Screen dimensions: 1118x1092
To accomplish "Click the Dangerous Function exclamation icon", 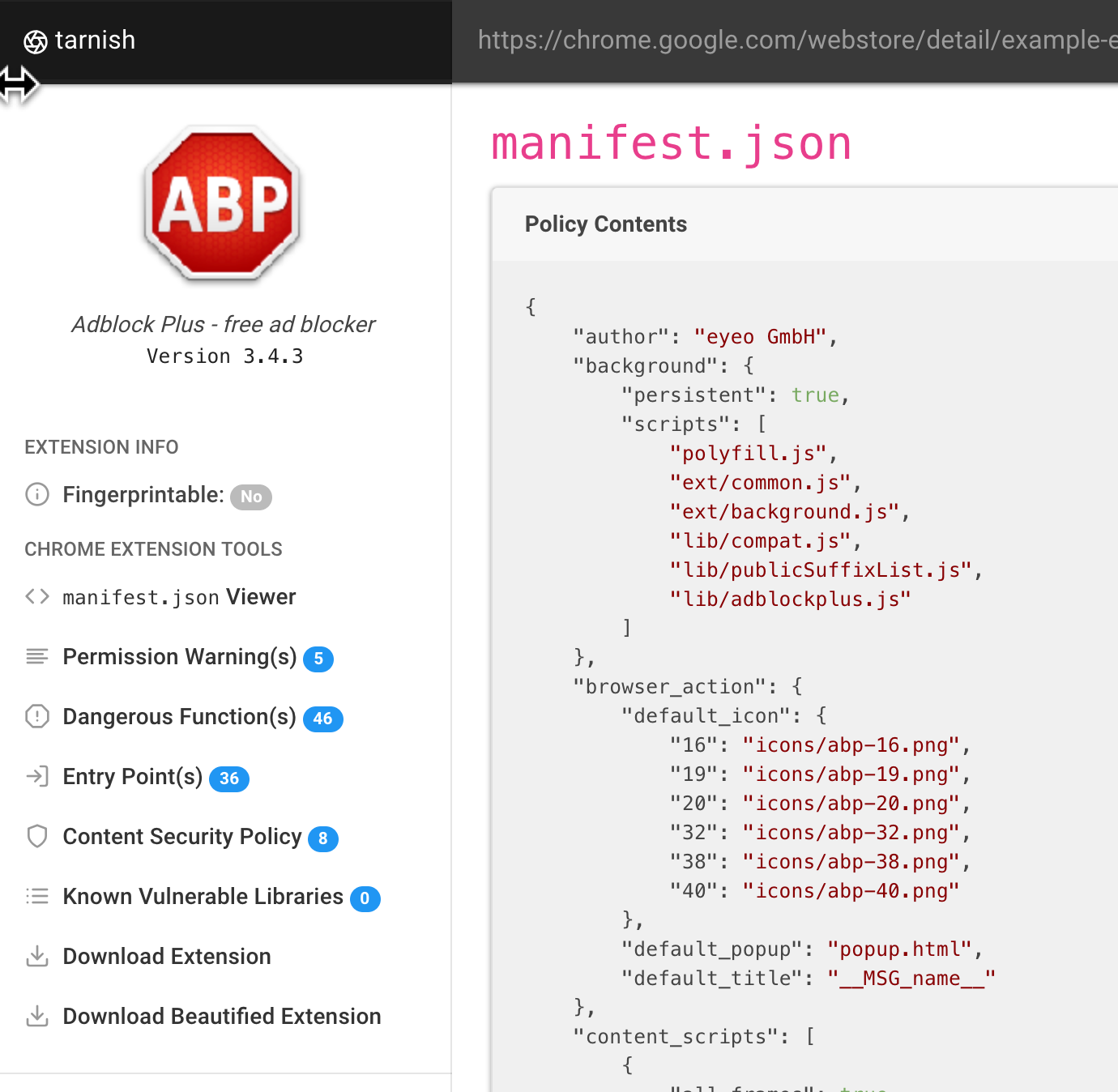I will pos(37,716).
